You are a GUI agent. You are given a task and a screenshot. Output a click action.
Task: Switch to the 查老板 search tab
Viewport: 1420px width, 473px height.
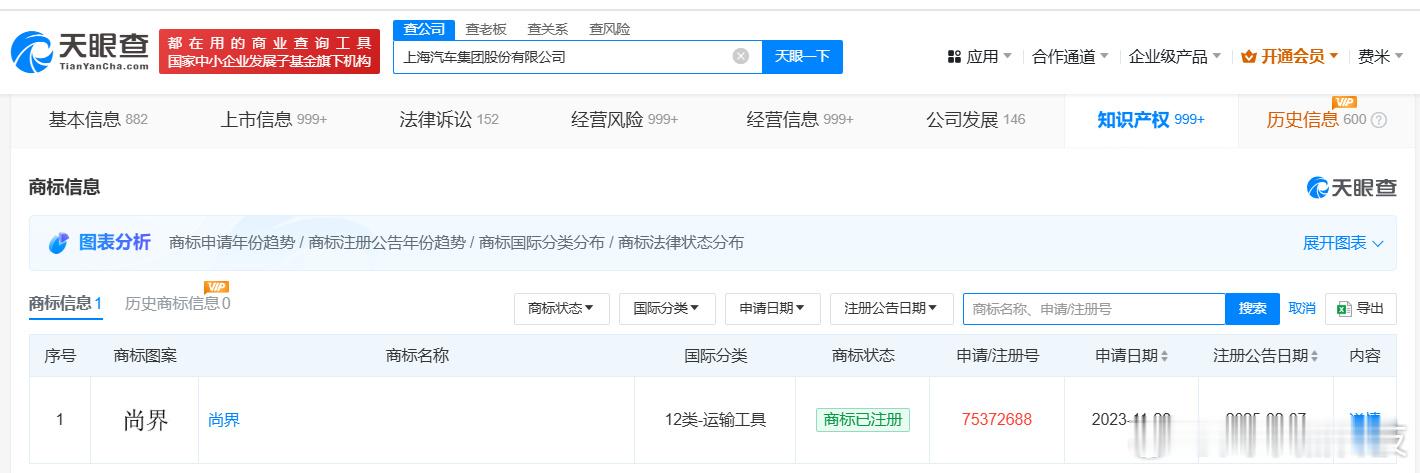(x=486, y=29)
